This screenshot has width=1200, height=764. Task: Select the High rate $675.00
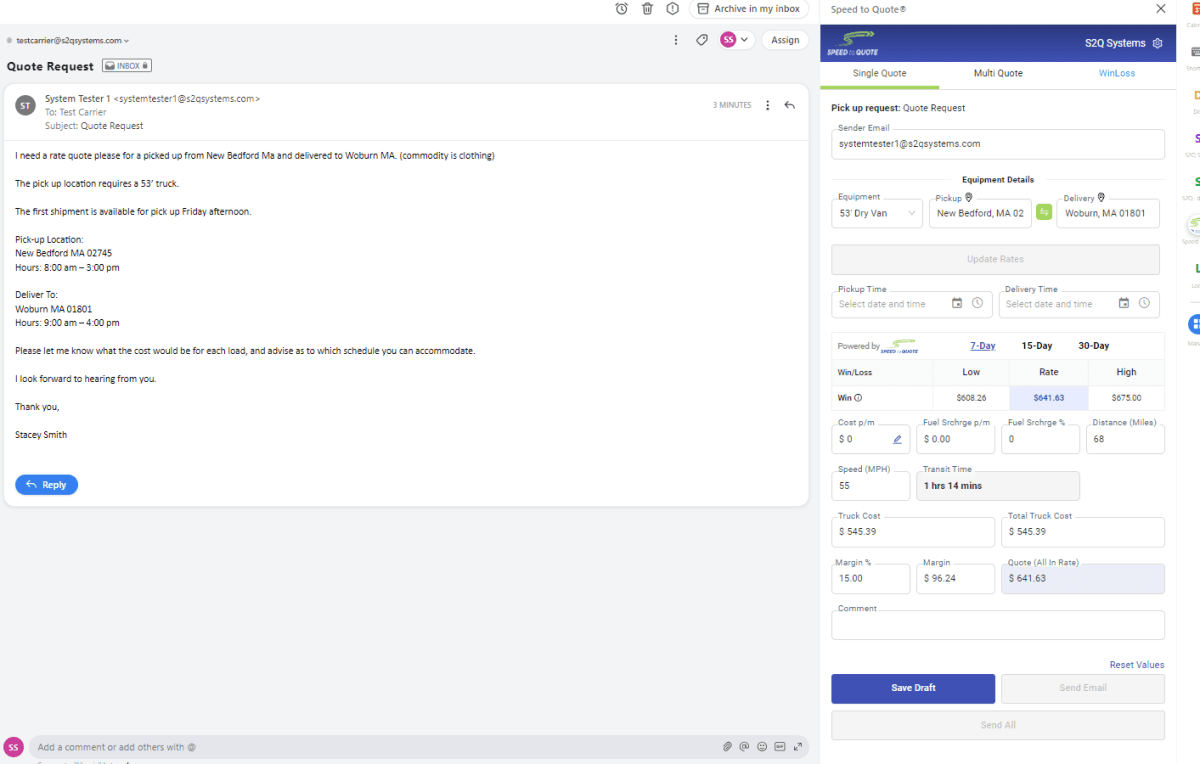point(1126,398)
